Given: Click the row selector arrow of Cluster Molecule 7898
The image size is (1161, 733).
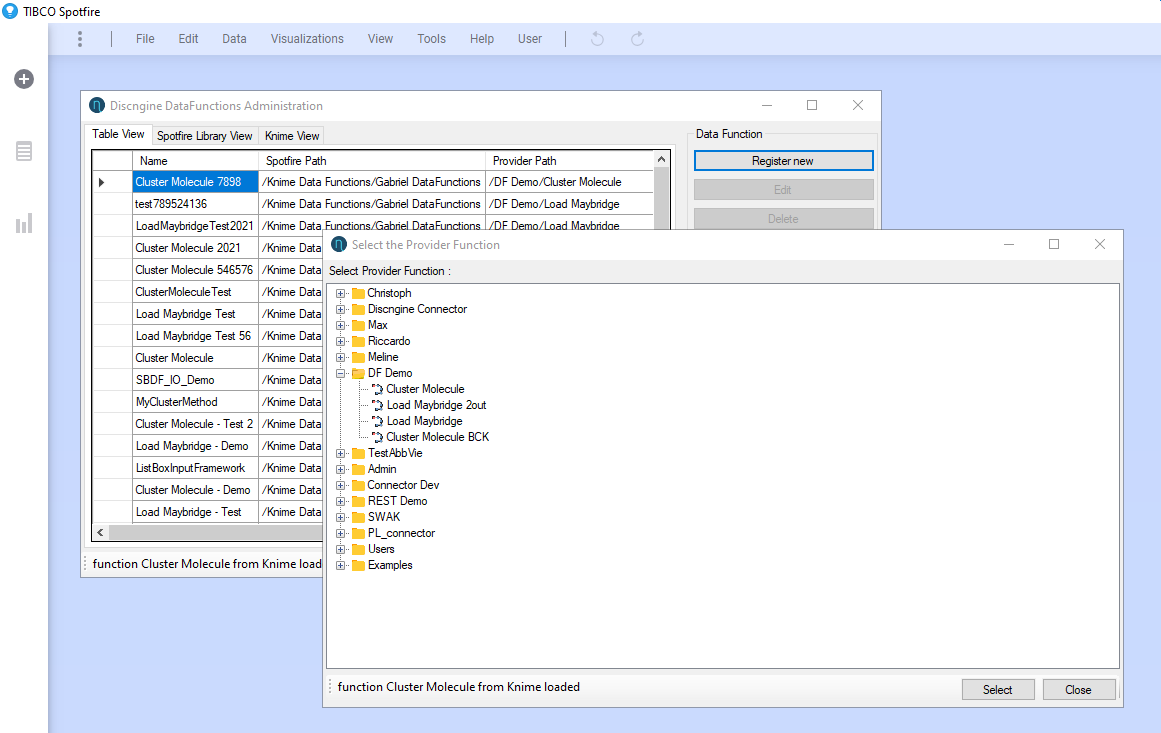Looking at the screenshot, I should 101,182.
